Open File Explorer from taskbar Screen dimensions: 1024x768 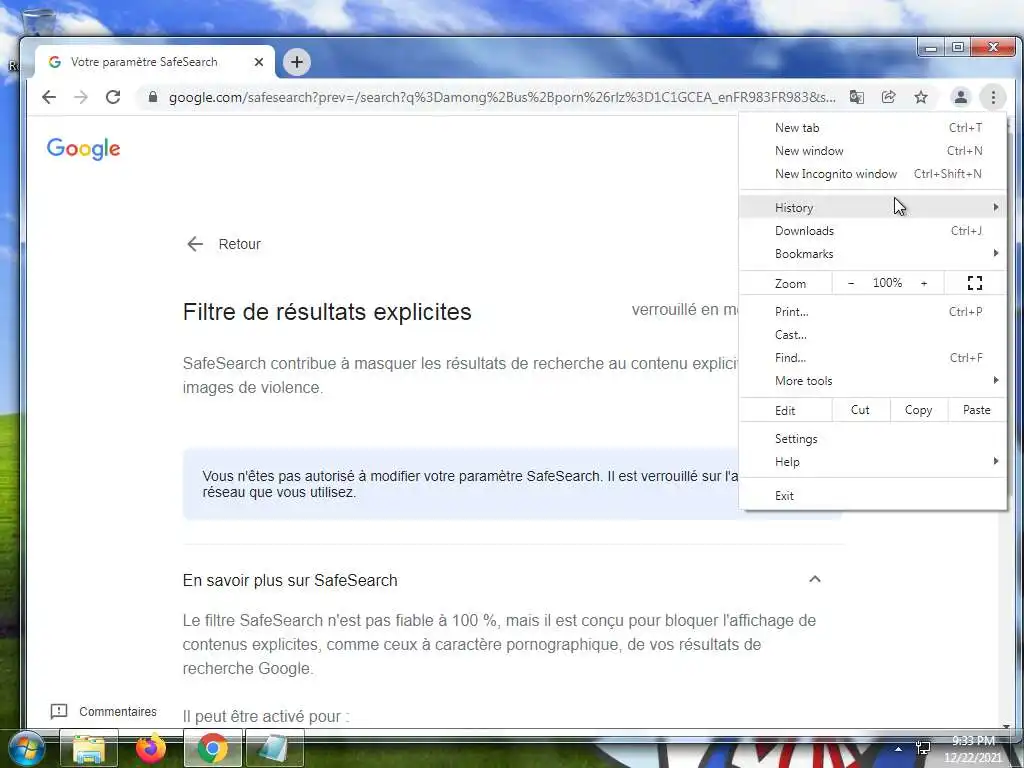(89, 748)
